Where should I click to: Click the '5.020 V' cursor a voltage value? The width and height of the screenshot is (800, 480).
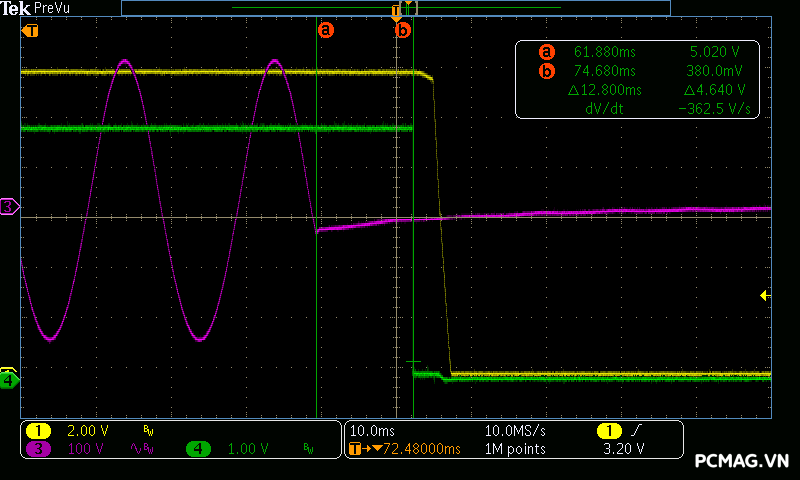click(715, 52)
